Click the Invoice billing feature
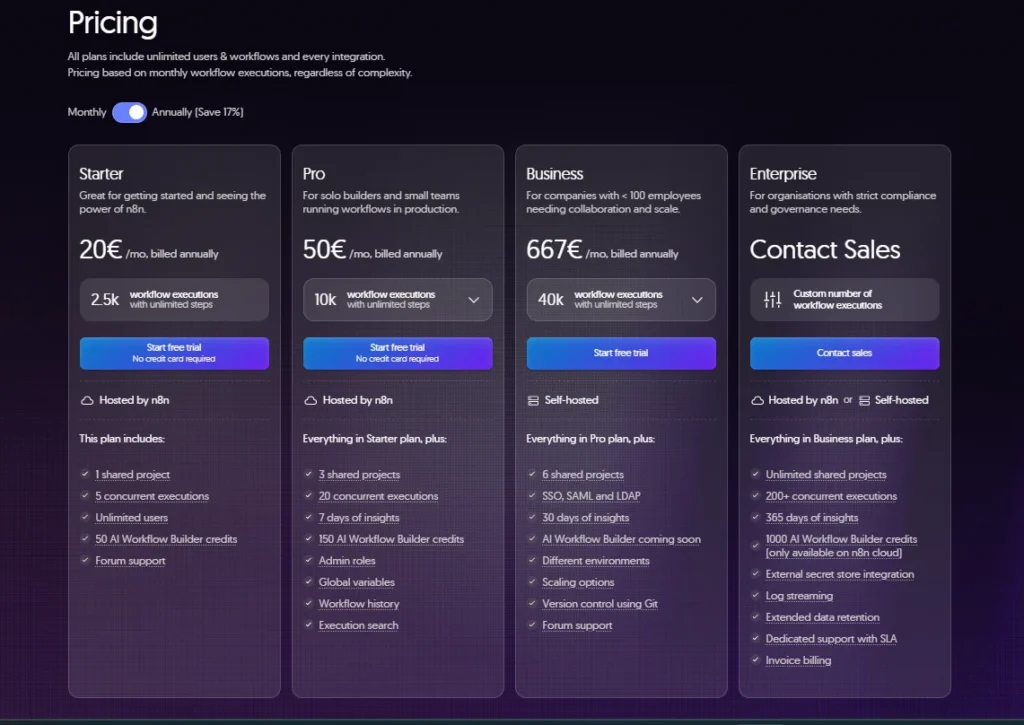This screenshot has width=1024, height=725. coord(798,661)
